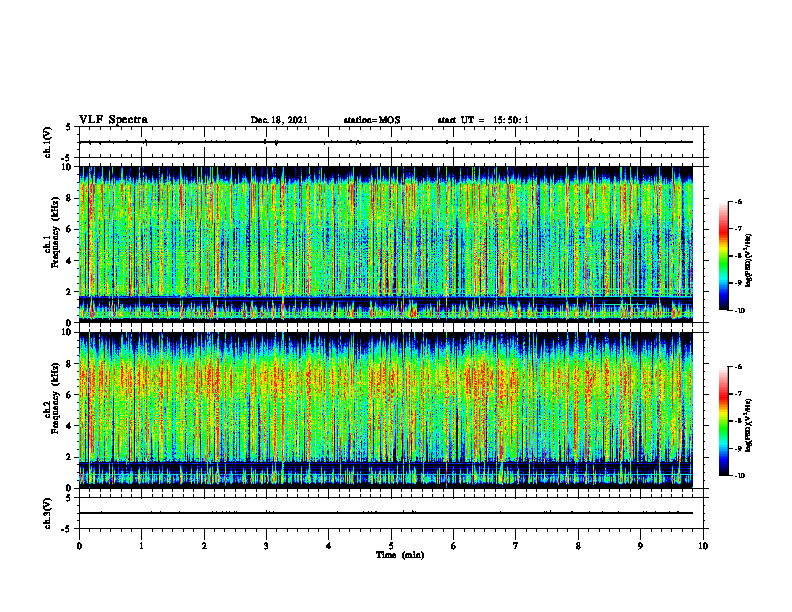The width and height of the screenshot is (792, 612).
Task: Click the "-10" tick on the ch.2 colorbar
Action: tap(738, 476)
